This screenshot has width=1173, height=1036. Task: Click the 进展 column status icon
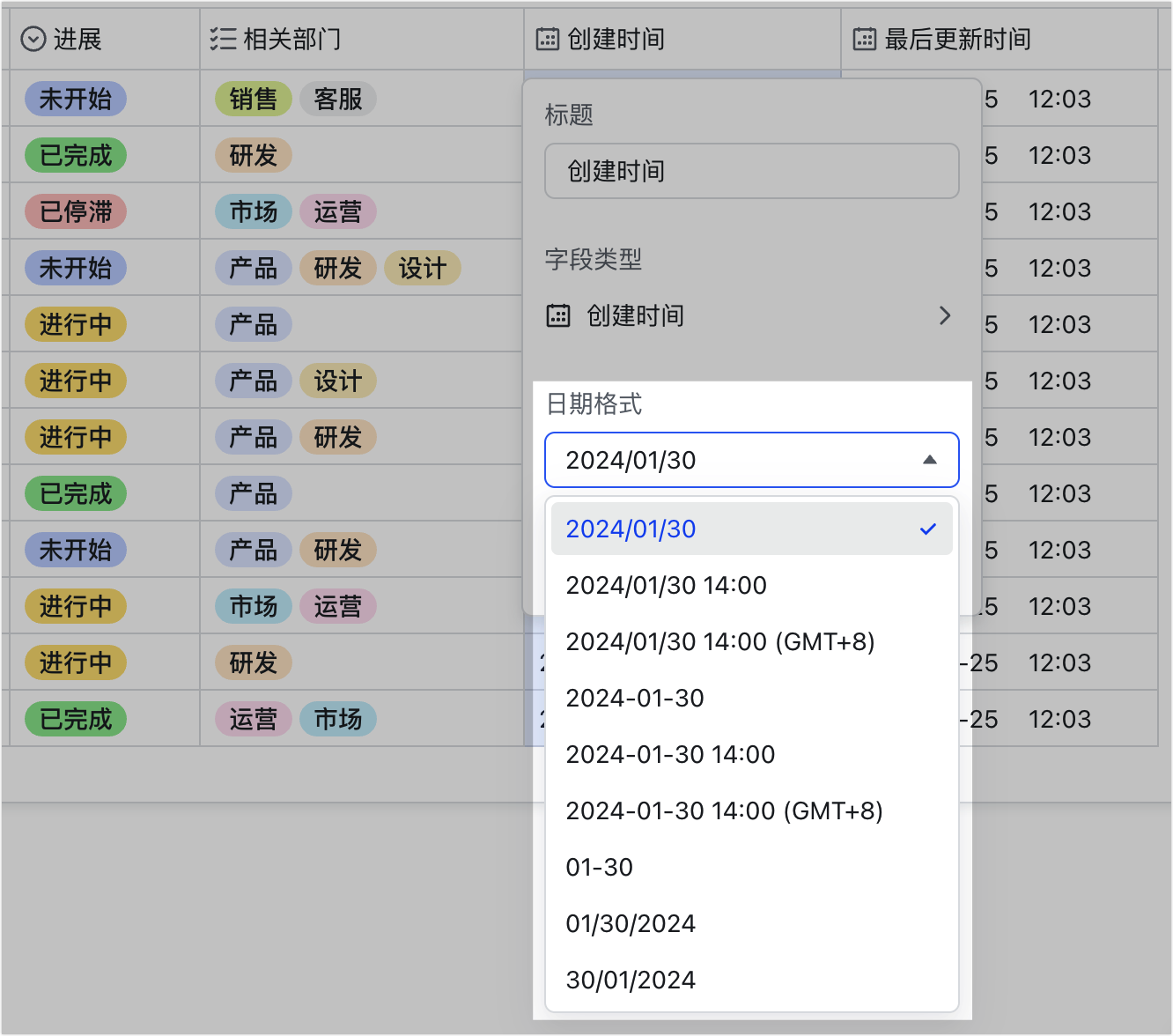(x=33, y=39)
